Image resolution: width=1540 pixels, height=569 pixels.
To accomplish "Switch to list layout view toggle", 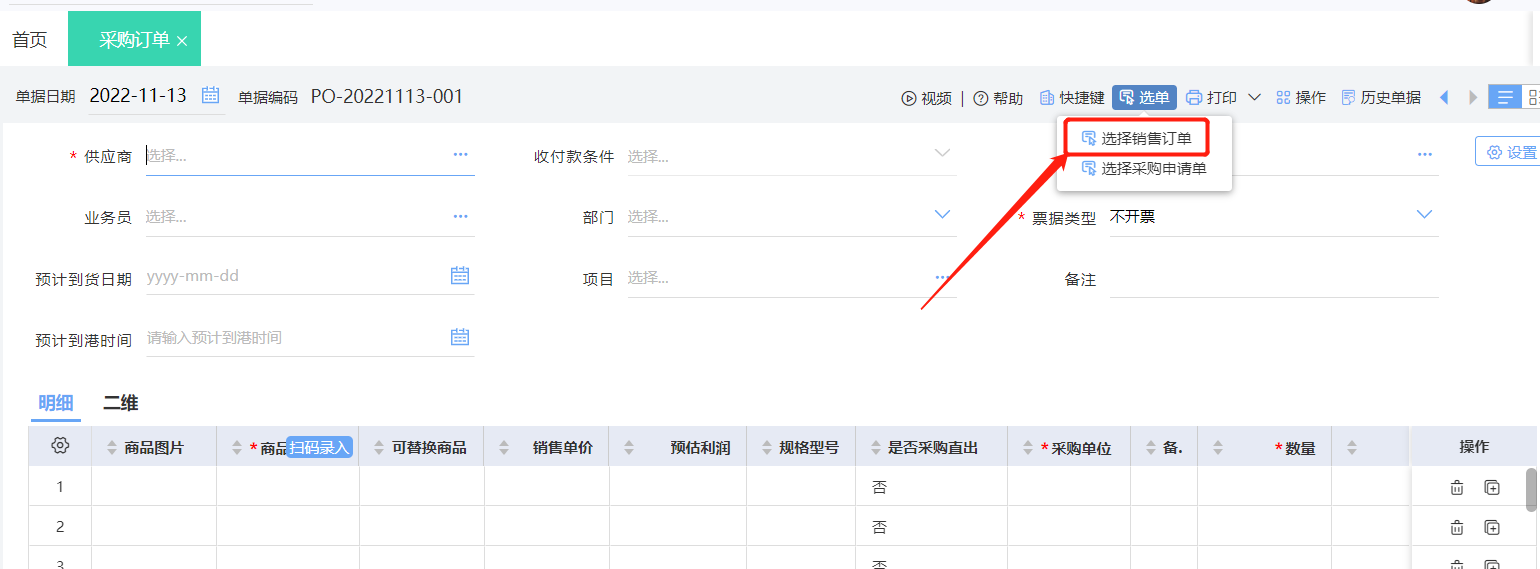I will [1503, 97].
